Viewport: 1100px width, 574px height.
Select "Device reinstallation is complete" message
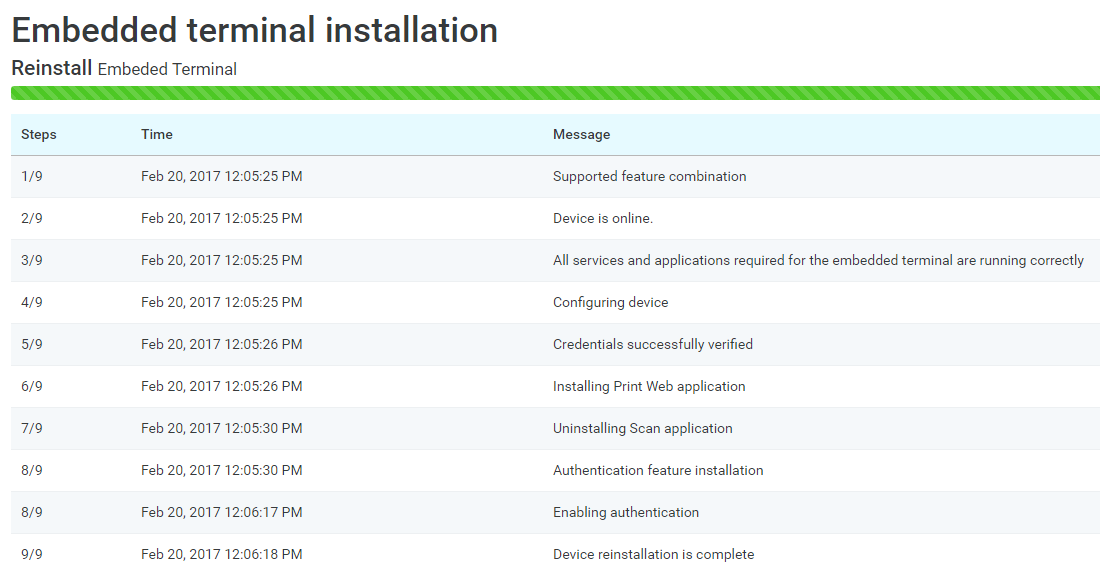coord(653,554)
